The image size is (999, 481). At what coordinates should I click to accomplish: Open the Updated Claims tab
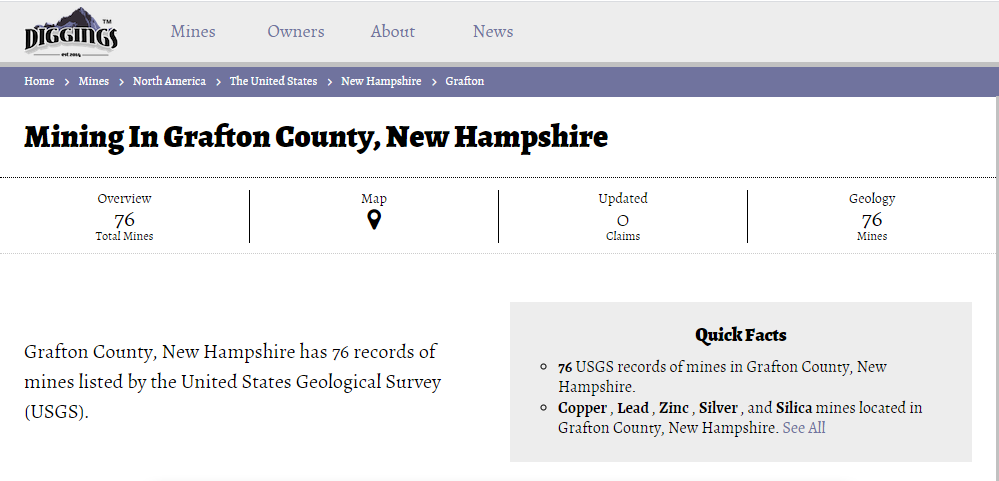coord(623,216)
